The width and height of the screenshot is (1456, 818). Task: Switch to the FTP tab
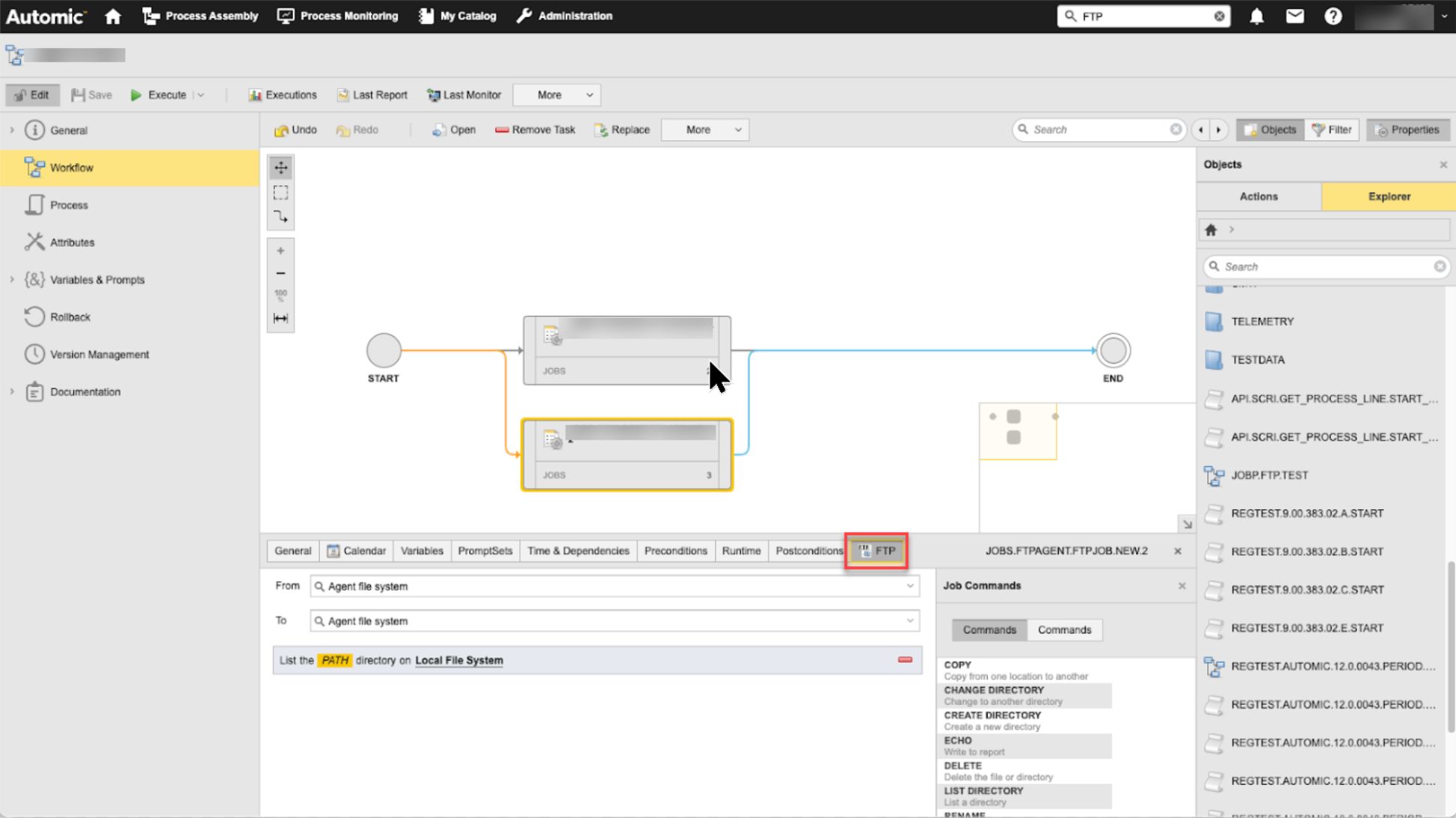click(x=877, y=551)
